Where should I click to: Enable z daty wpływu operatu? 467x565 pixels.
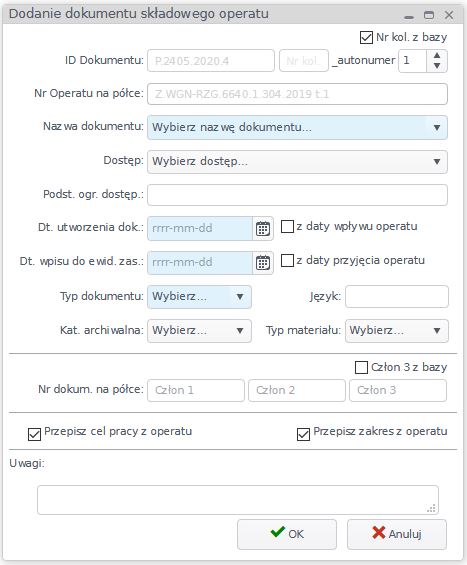(287, 227)
